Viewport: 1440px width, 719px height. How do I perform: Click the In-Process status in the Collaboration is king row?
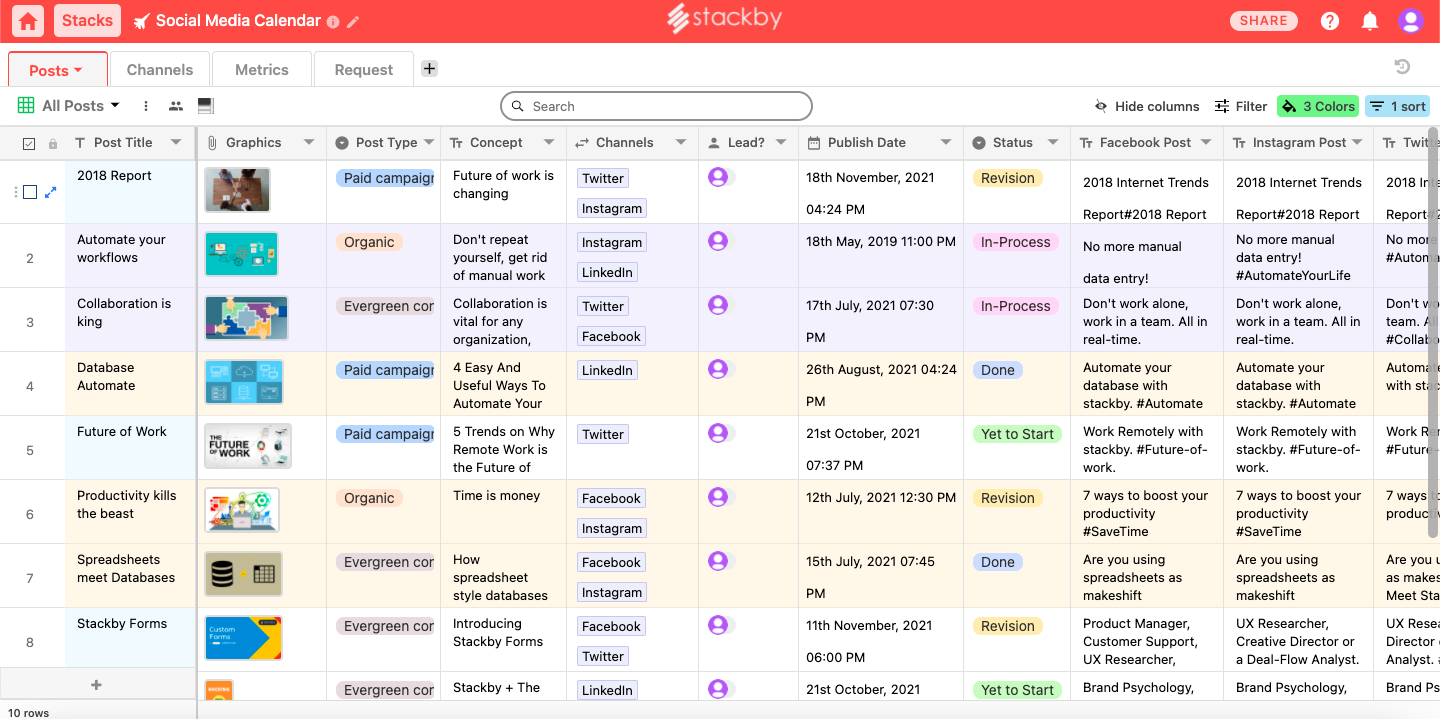(x=1015, y=306)
